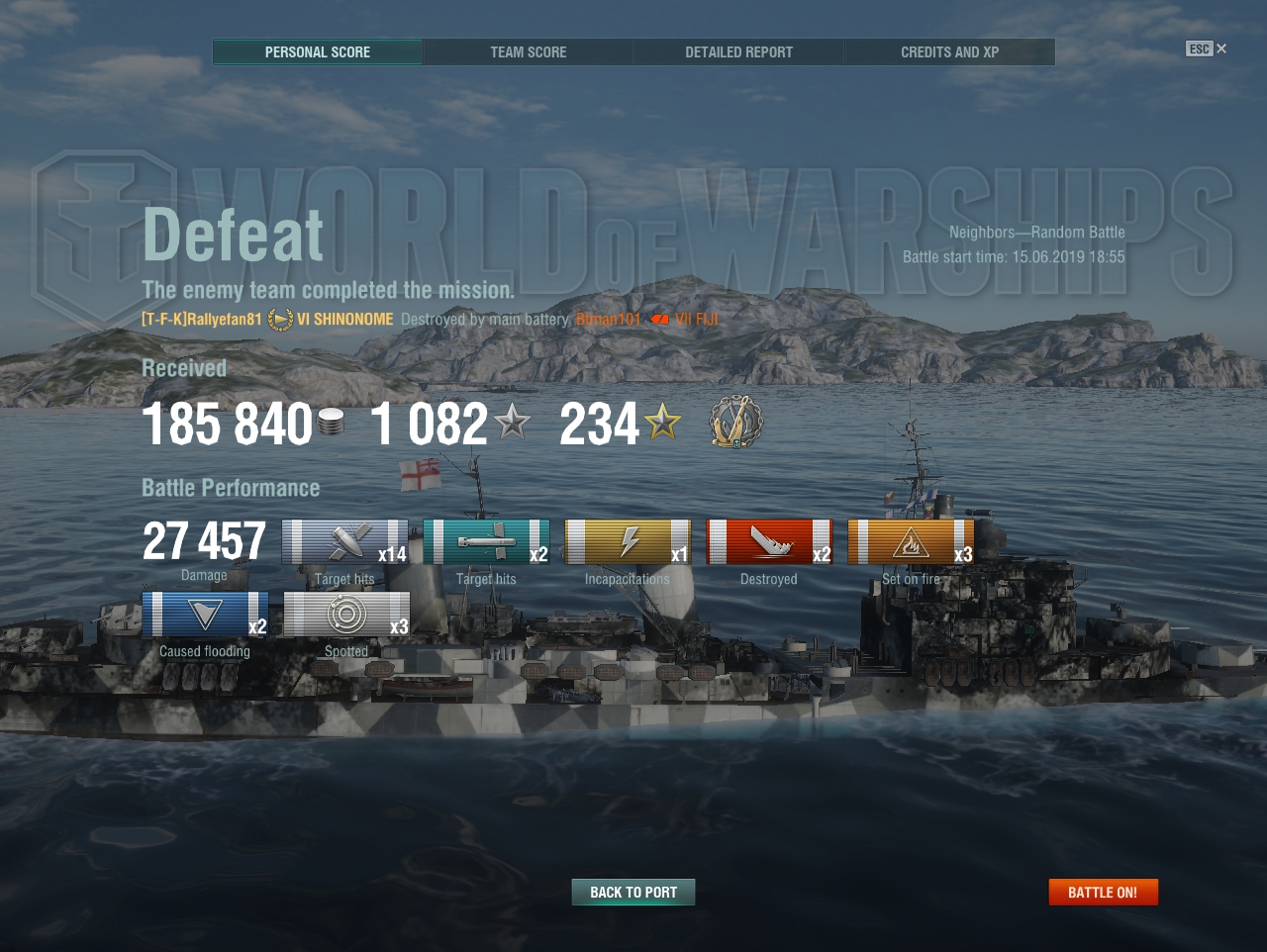Click the enemy player name Bitman101

(x=609, y=320)
